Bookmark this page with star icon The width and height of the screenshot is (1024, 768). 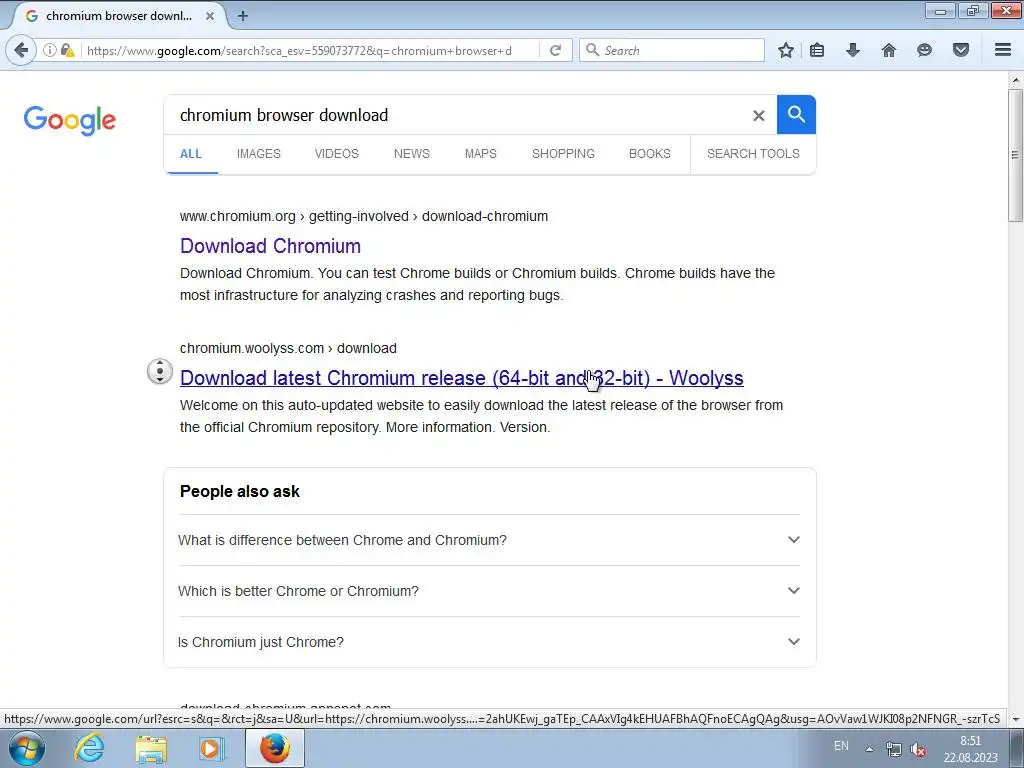tap(786, 50)
